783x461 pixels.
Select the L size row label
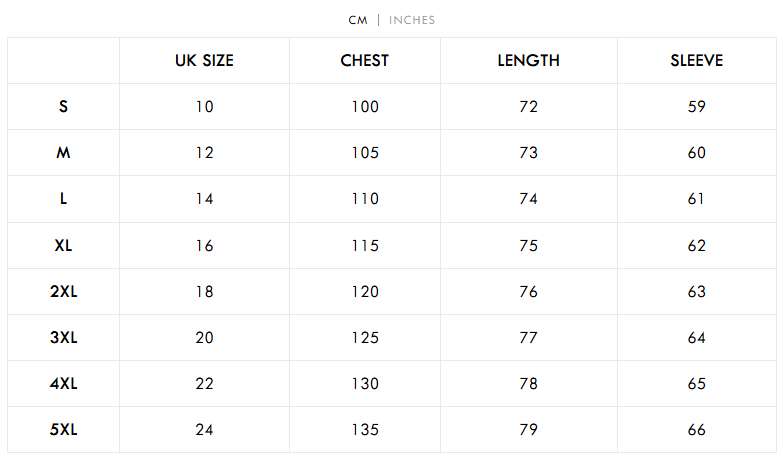click(64, 199)
